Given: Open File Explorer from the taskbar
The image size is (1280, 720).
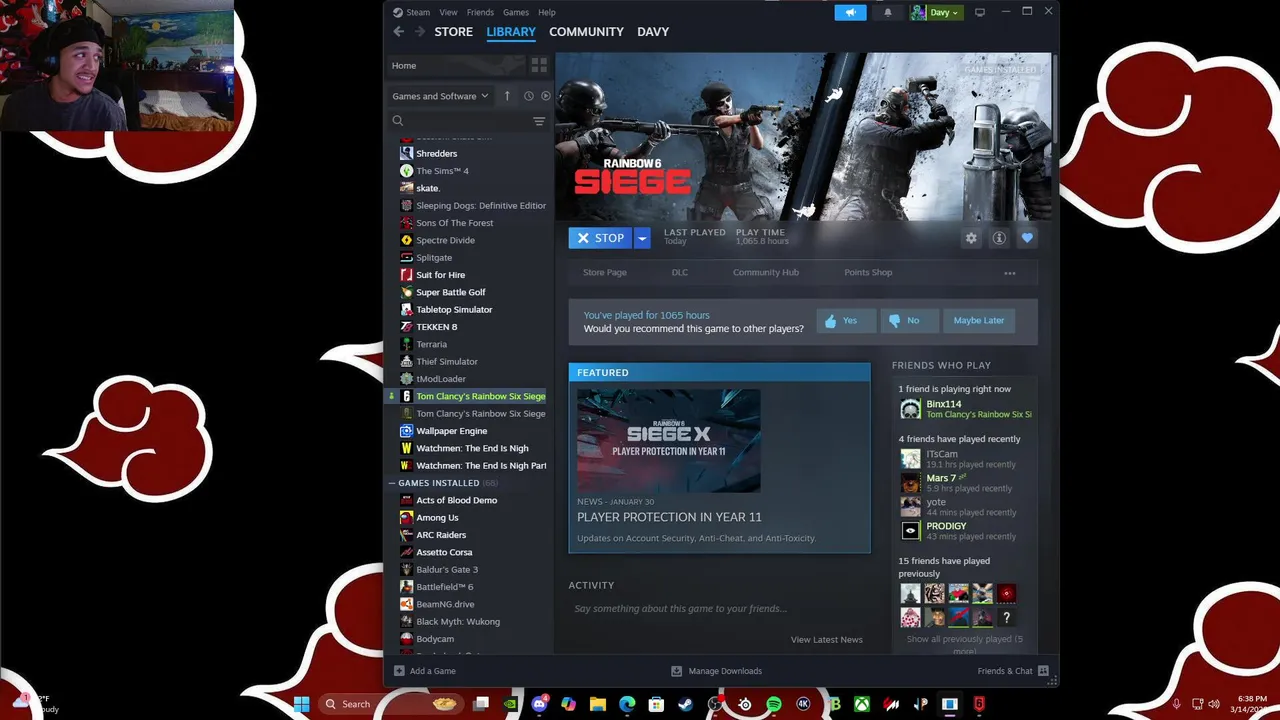Looking at the screenshot, I should [x=598, y=704].
